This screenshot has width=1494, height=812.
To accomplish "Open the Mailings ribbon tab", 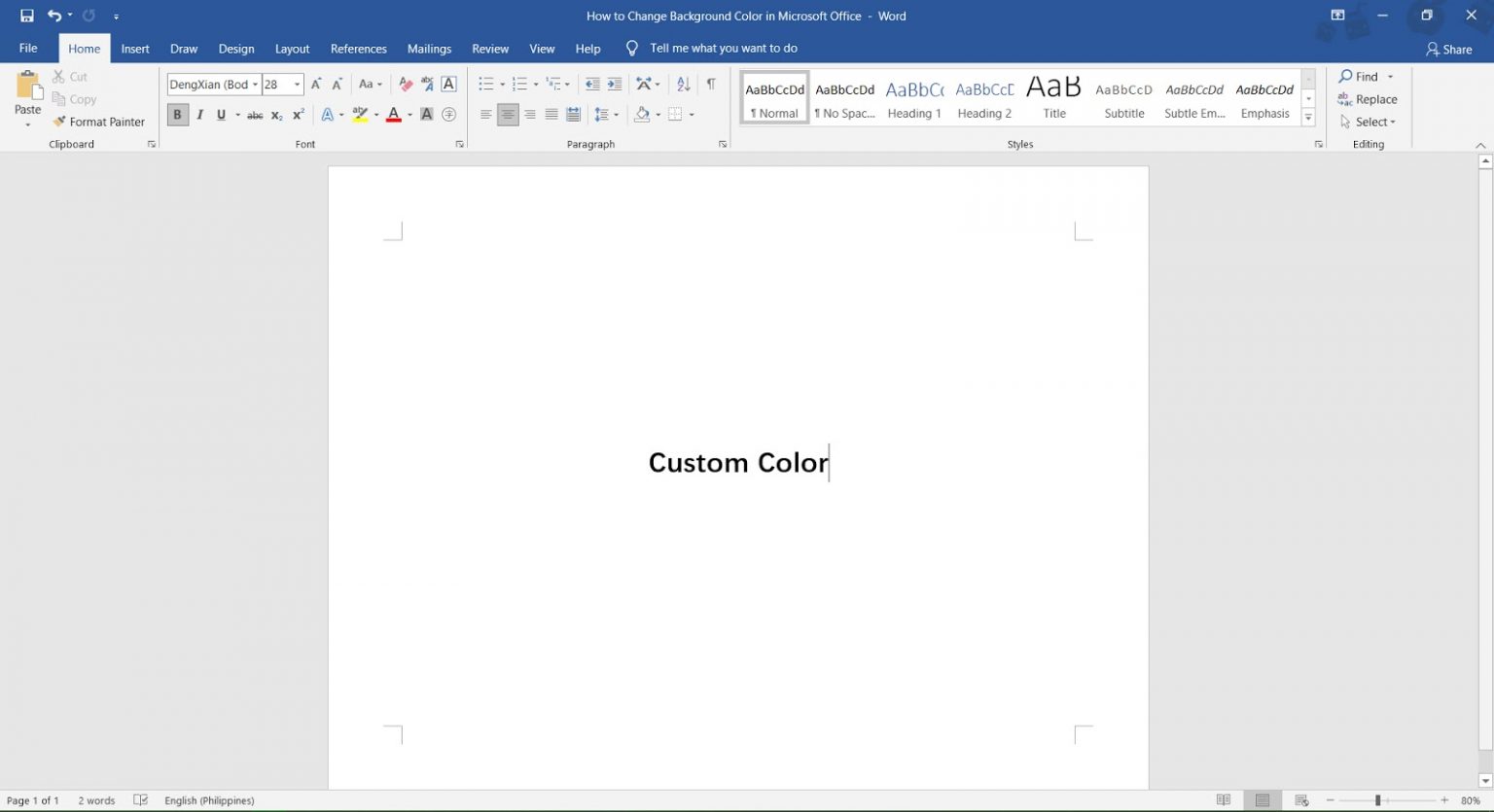I will click(429, 48).
